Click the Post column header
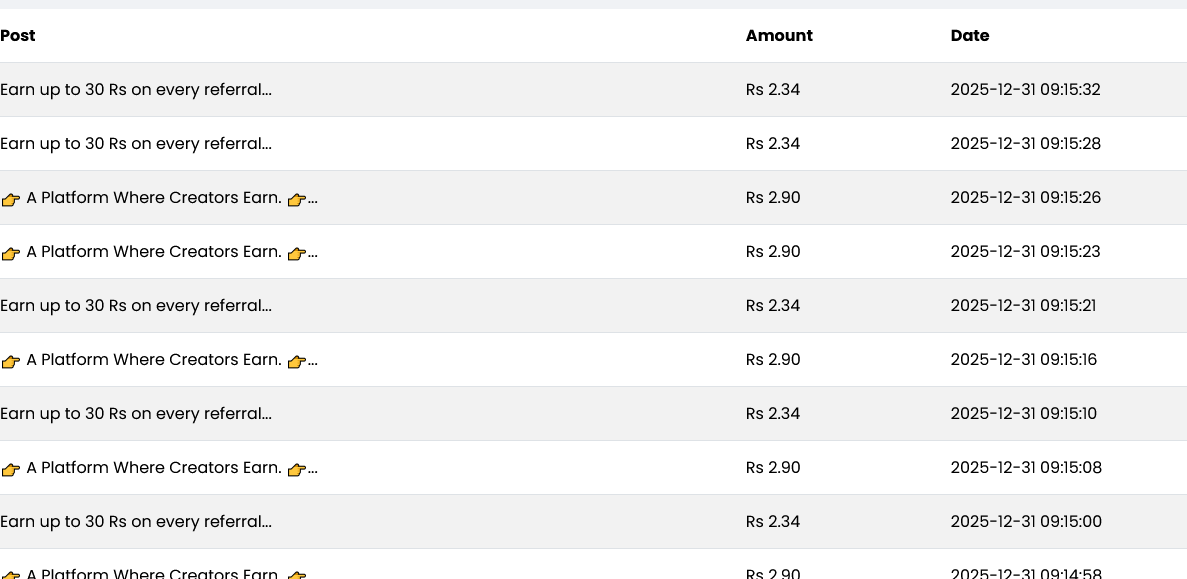1187x579 pixels. point(18,36)
